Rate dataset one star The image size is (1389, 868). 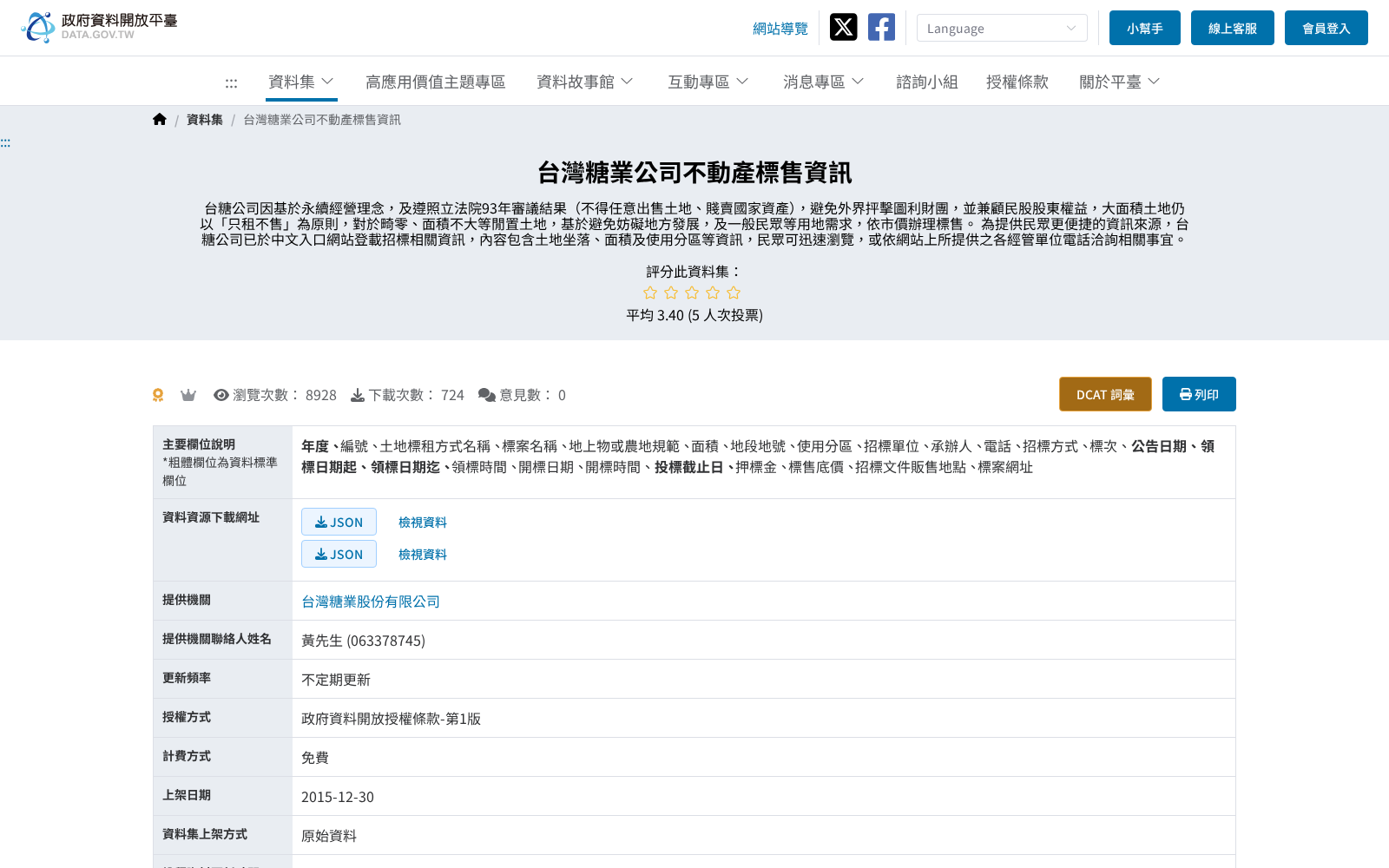click(x=650, y=293)
